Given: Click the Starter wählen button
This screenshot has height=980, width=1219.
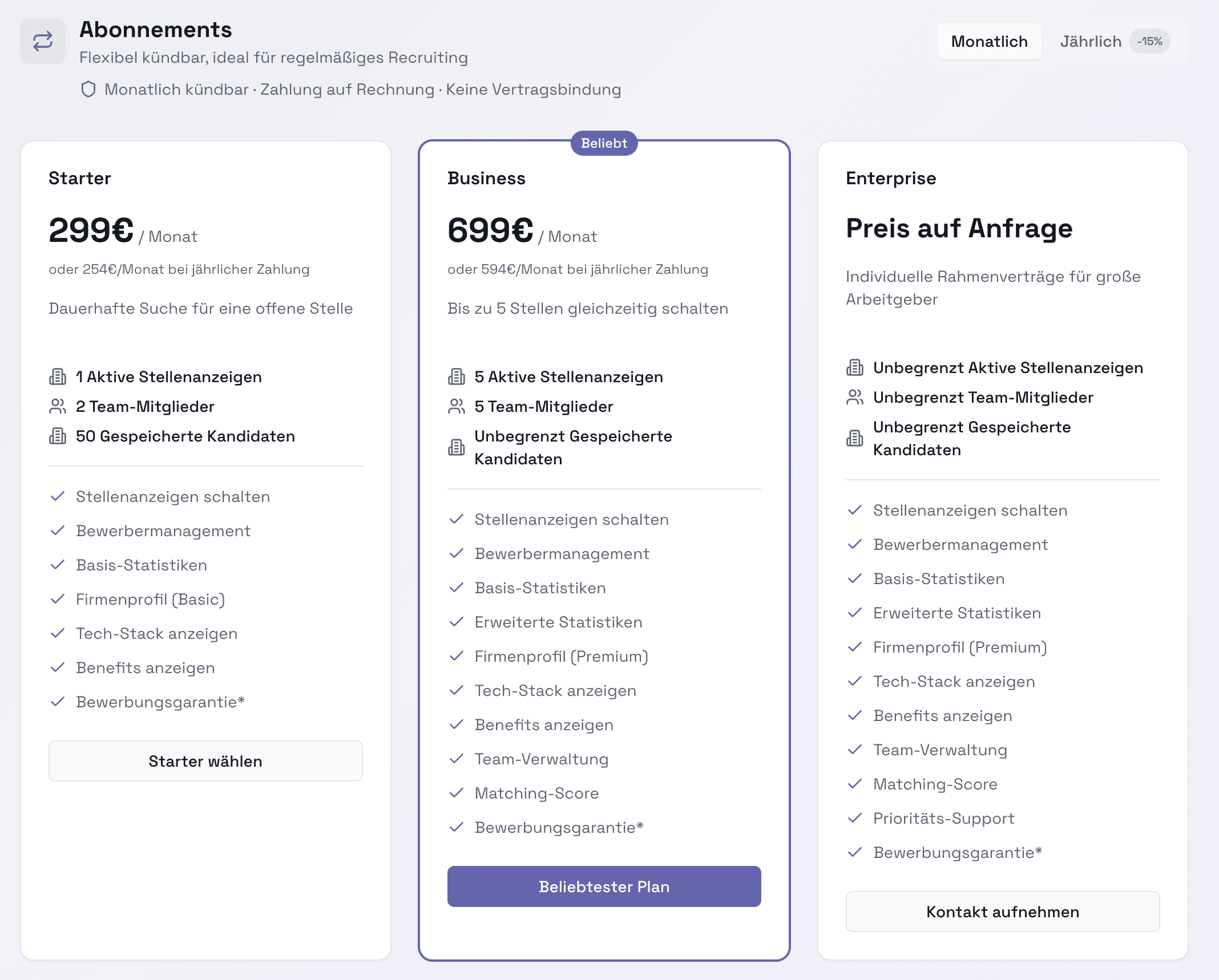Looking at the screenshot, I should (x=205, y=761).
